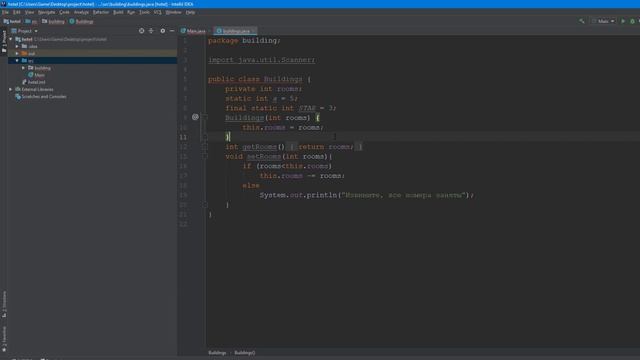Open the Help menu
This screenshot has height=360, width=640.
coord(190,12)
